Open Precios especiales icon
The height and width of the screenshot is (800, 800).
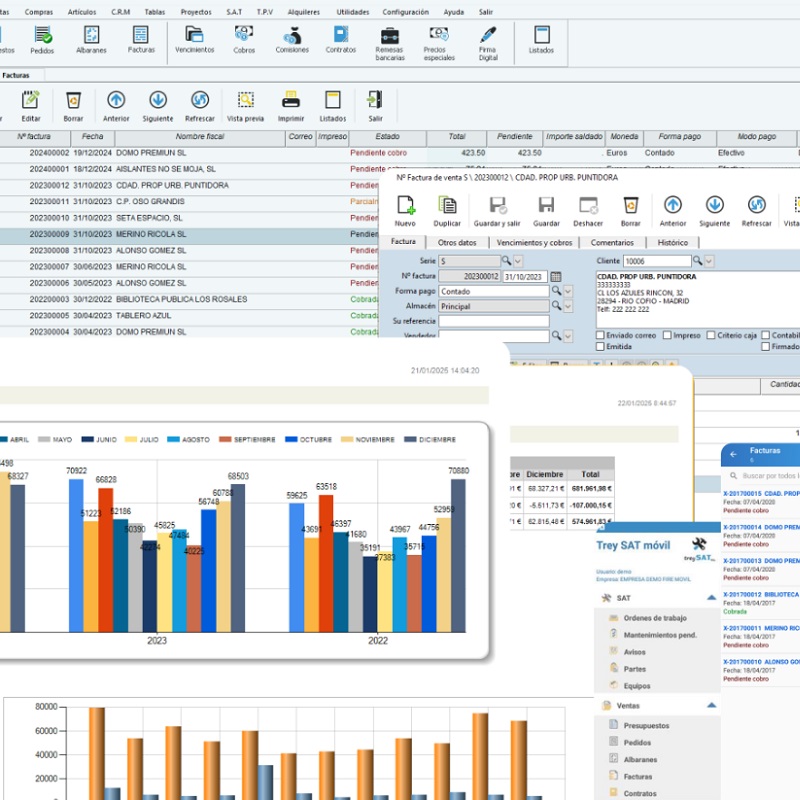point(439,44)
